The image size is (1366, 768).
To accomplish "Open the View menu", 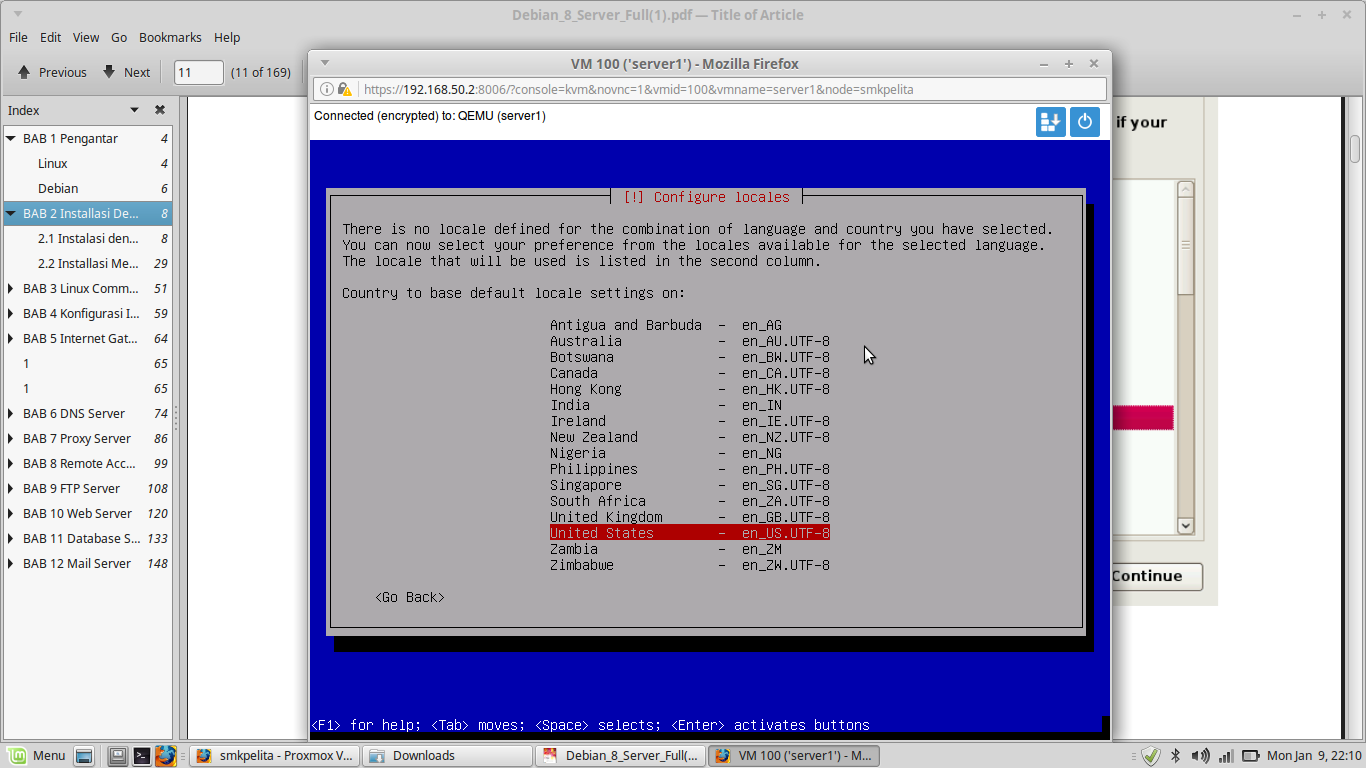I will 86,37.
